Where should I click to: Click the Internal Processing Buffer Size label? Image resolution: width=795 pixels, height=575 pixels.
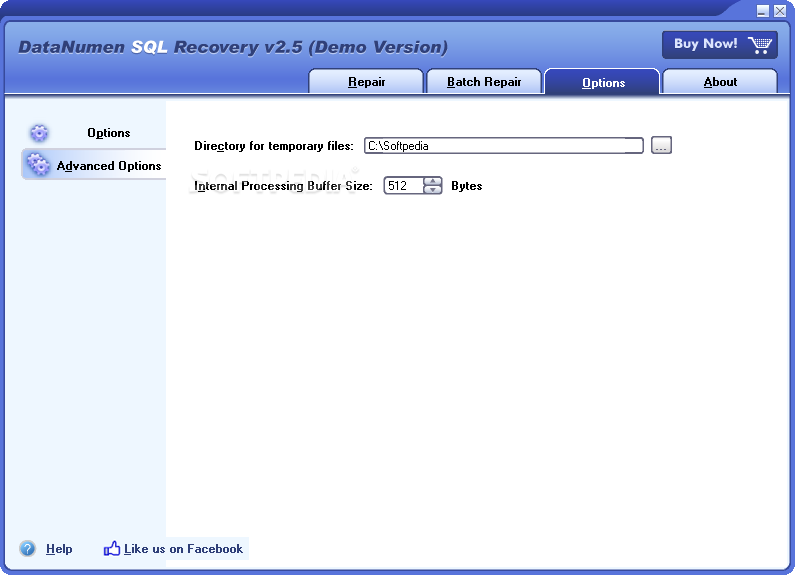(283, 186)
